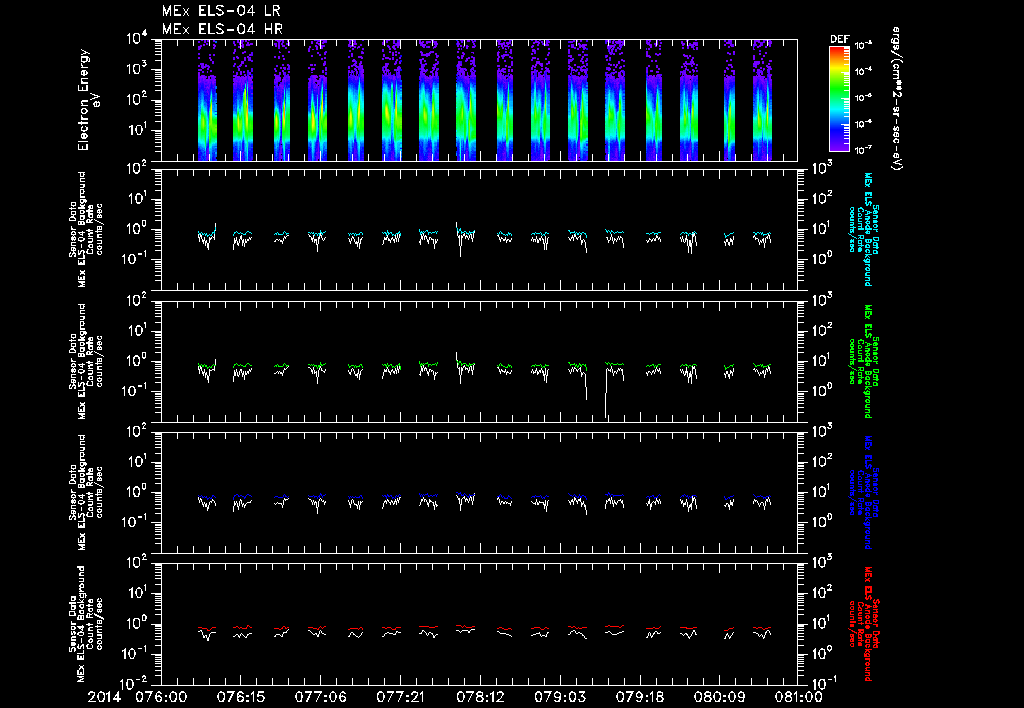Image resolution: width=1024 pixels, height=708 pixels.
Task: Click the "DEF" label above the color bar
Action: coord(839,39)
